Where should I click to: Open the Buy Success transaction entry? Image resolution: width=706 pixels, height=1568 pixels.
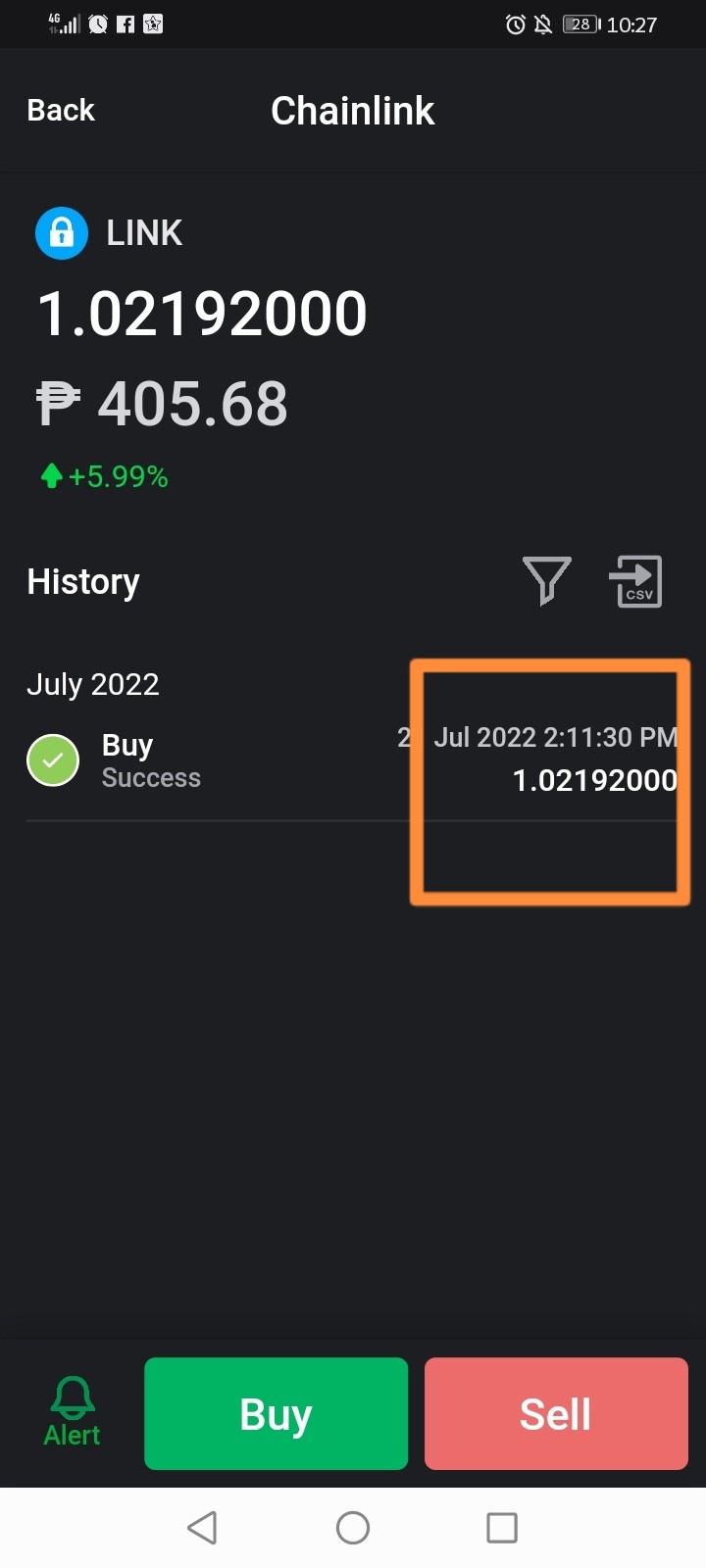click(351, 760)
